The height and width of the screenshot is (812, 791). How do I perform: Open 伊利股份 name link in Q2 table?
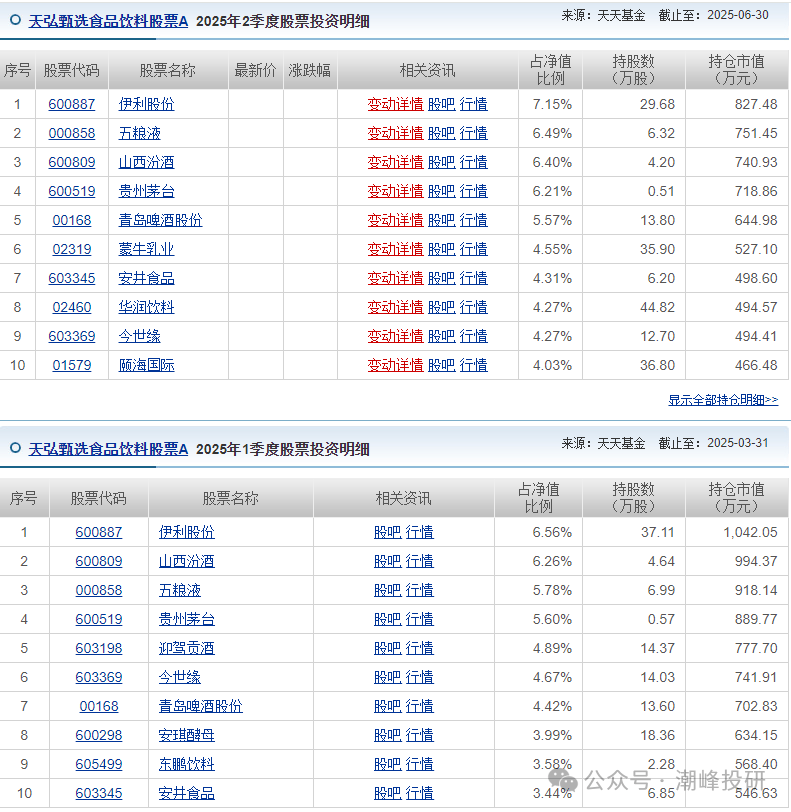(x=146, y=104)
